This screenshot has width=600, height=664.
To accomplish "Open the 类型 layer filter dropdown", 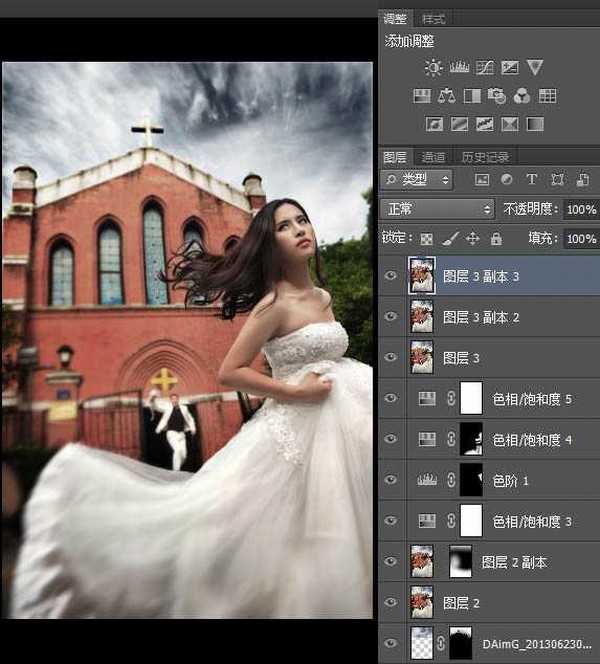I will [x=417, y=180].
